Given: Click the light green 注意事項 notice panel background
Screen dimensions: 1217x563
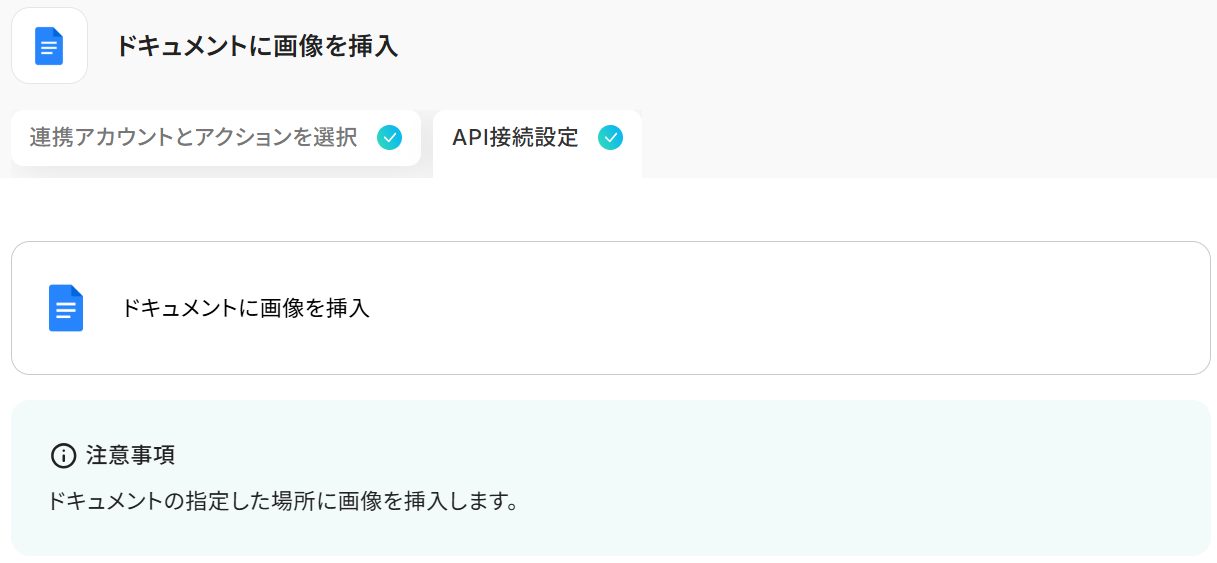Looking at the screenshot, I should pyautogui.click(x=850, y=470).
